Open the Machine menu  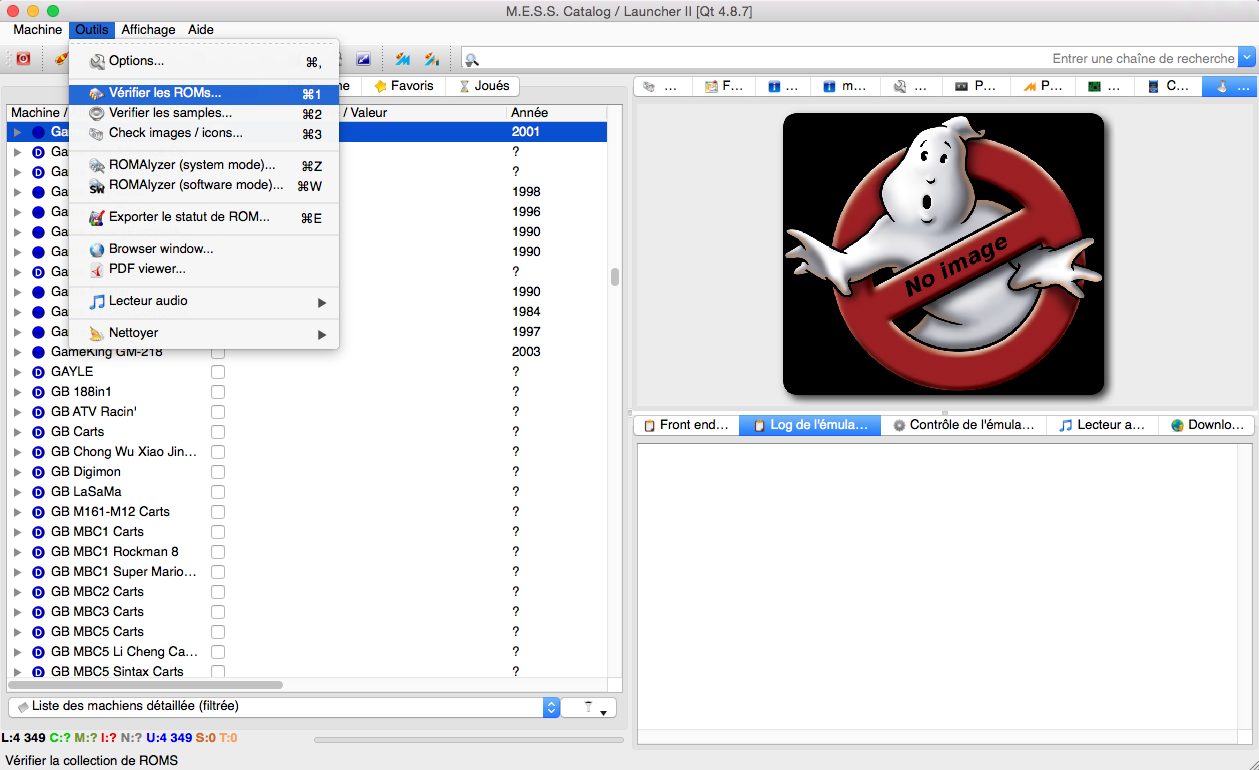click(37, 30)
